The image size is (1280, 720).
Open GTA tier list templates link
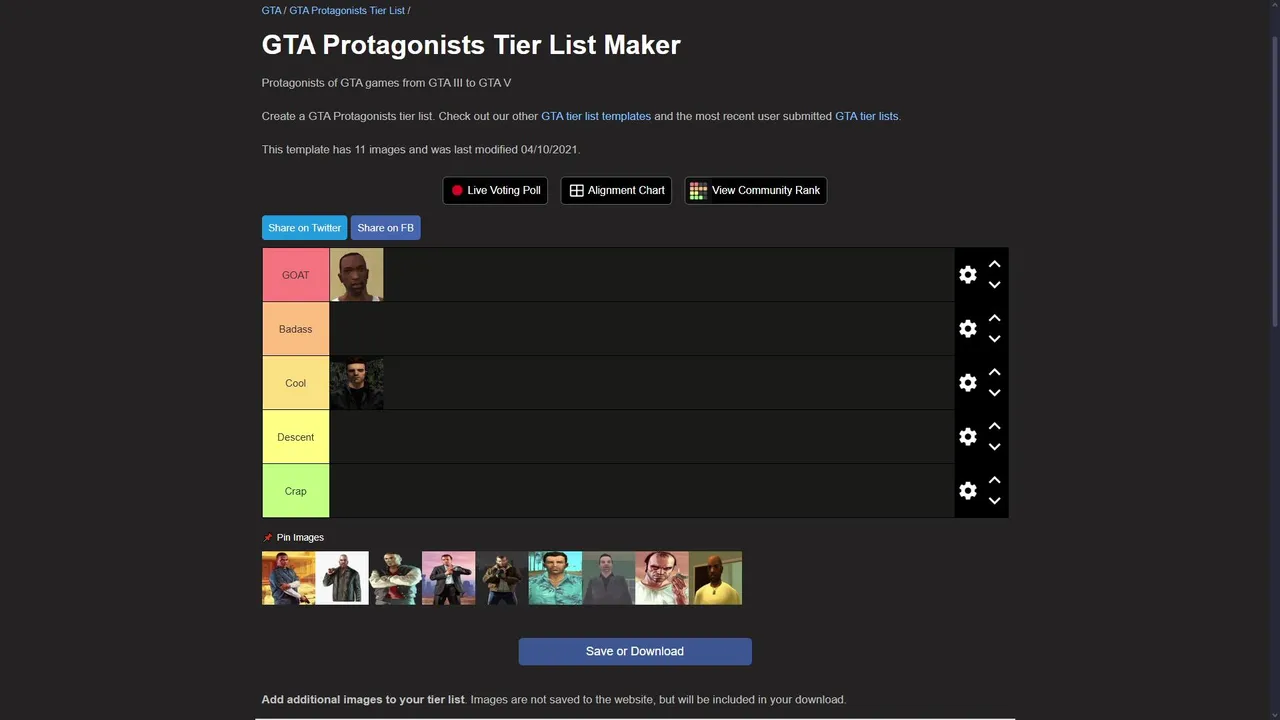click(596, 116)
